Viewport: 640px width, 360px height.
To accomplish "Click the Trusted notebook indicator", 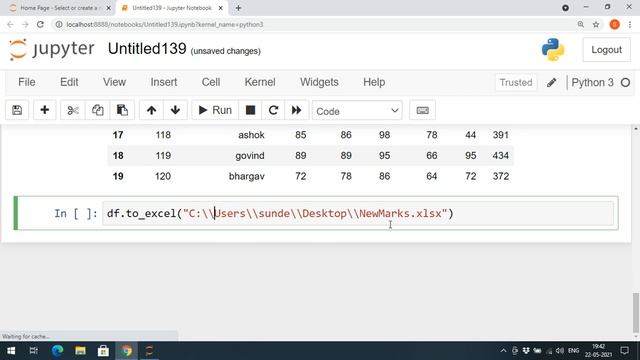I will (516, 82).
